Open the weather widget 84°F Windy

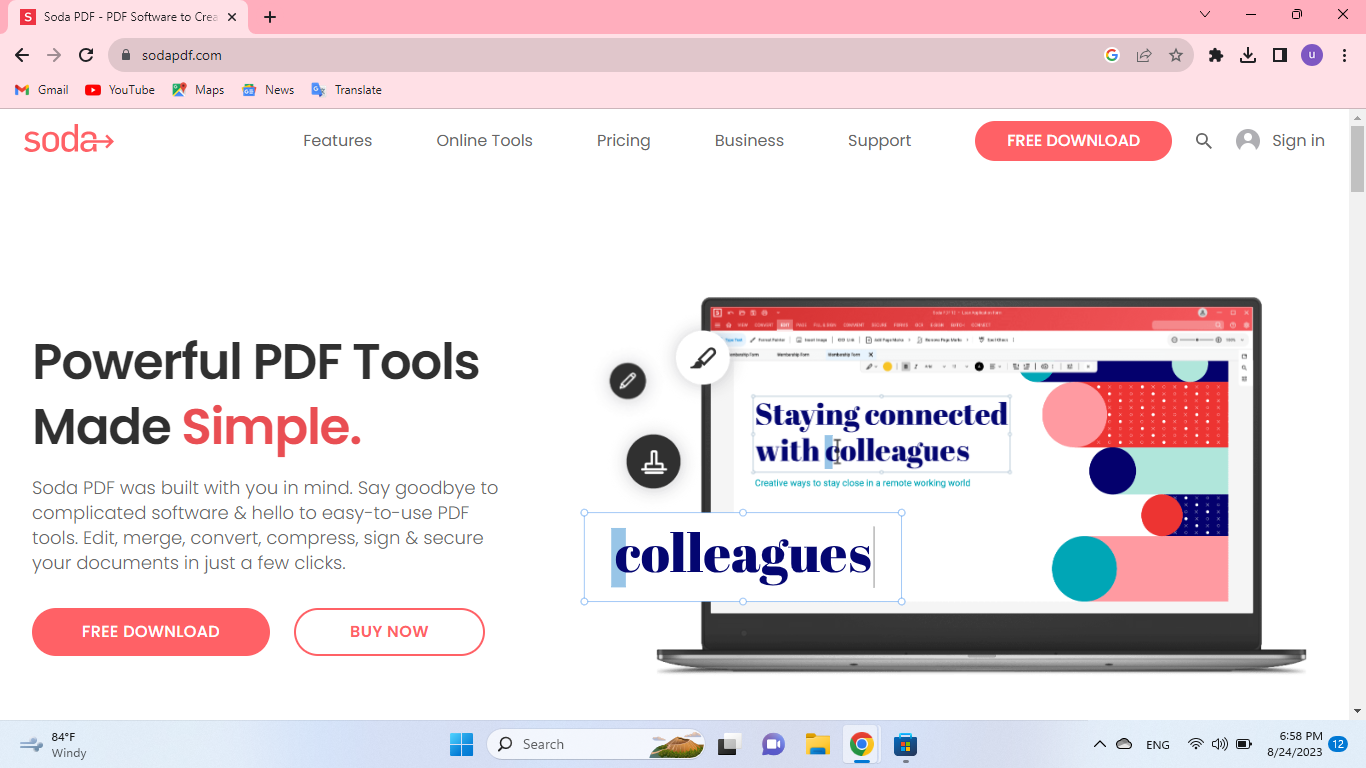pyautogui.click(x=54, y=744)
